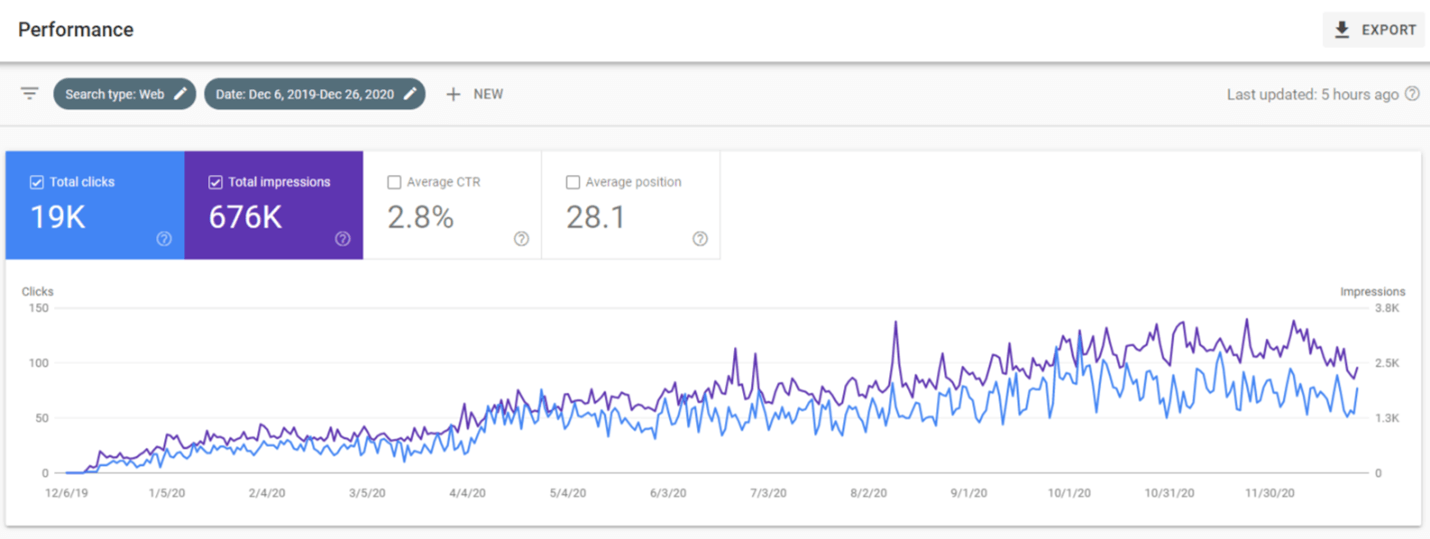Enable the Average position checkbox

[x=573, y=182]
